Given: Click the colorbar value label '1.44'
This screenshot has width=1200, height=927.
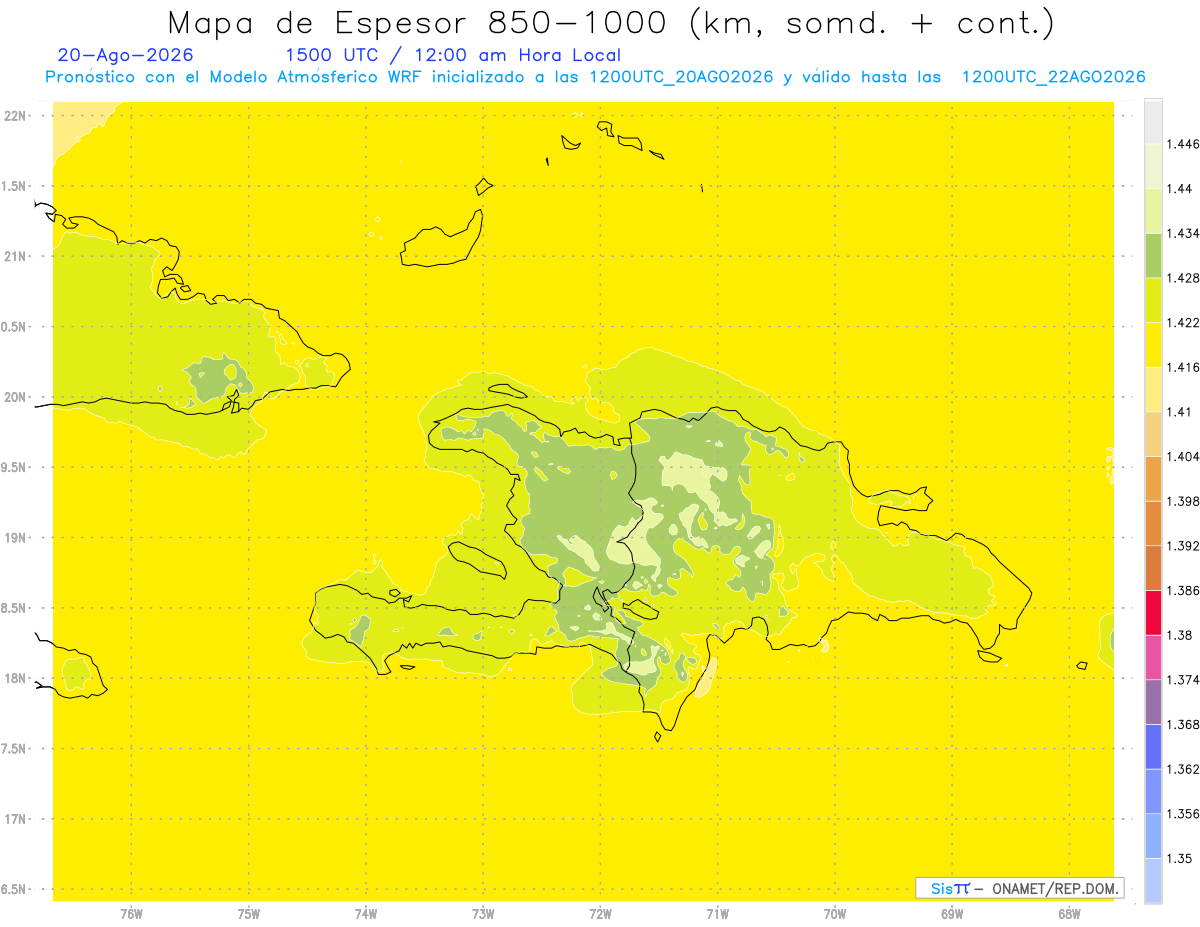Looking at the screenshot, I should [x=1180, y=188].
